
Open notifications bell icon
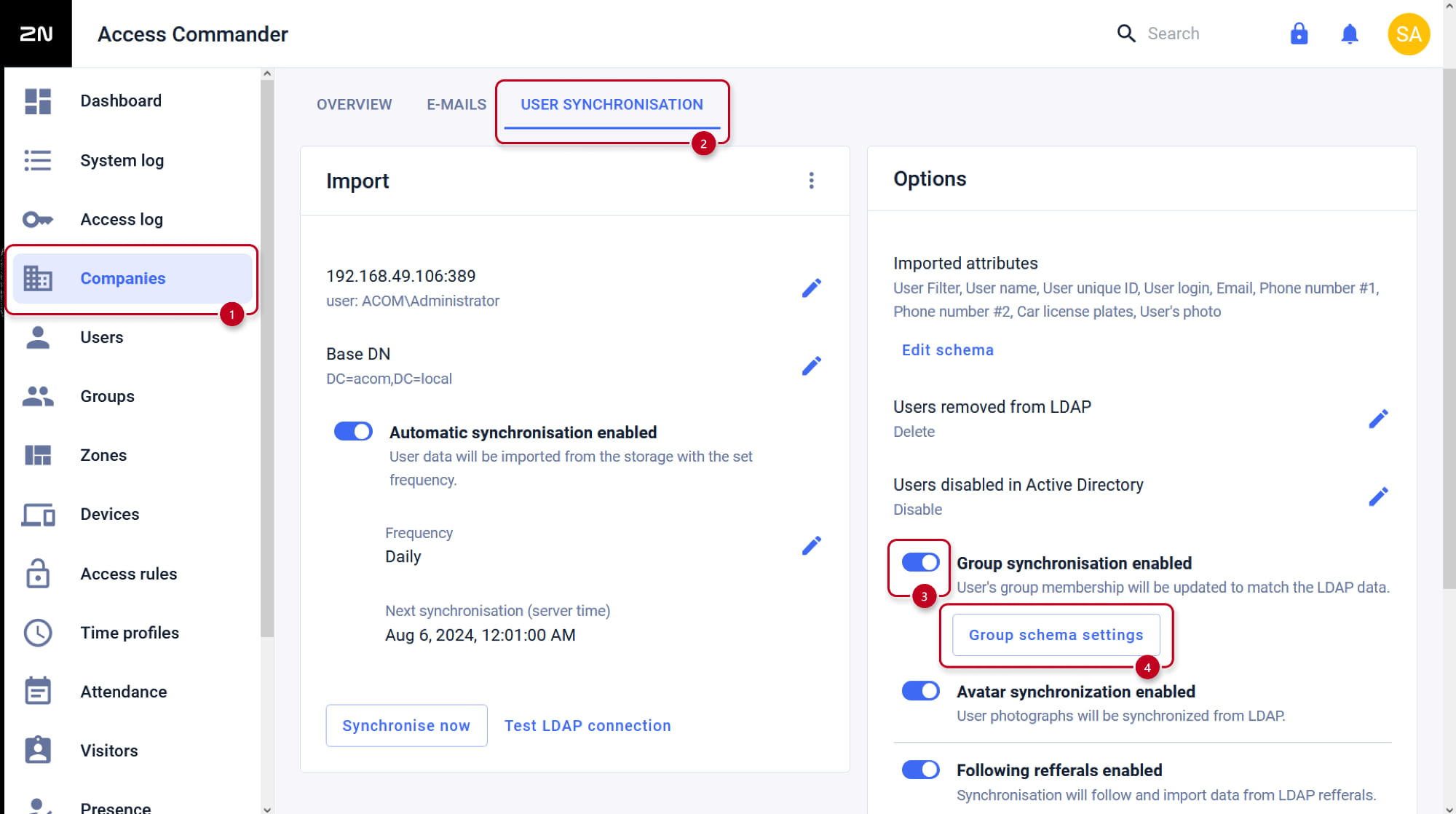[x=1350, y=33]
